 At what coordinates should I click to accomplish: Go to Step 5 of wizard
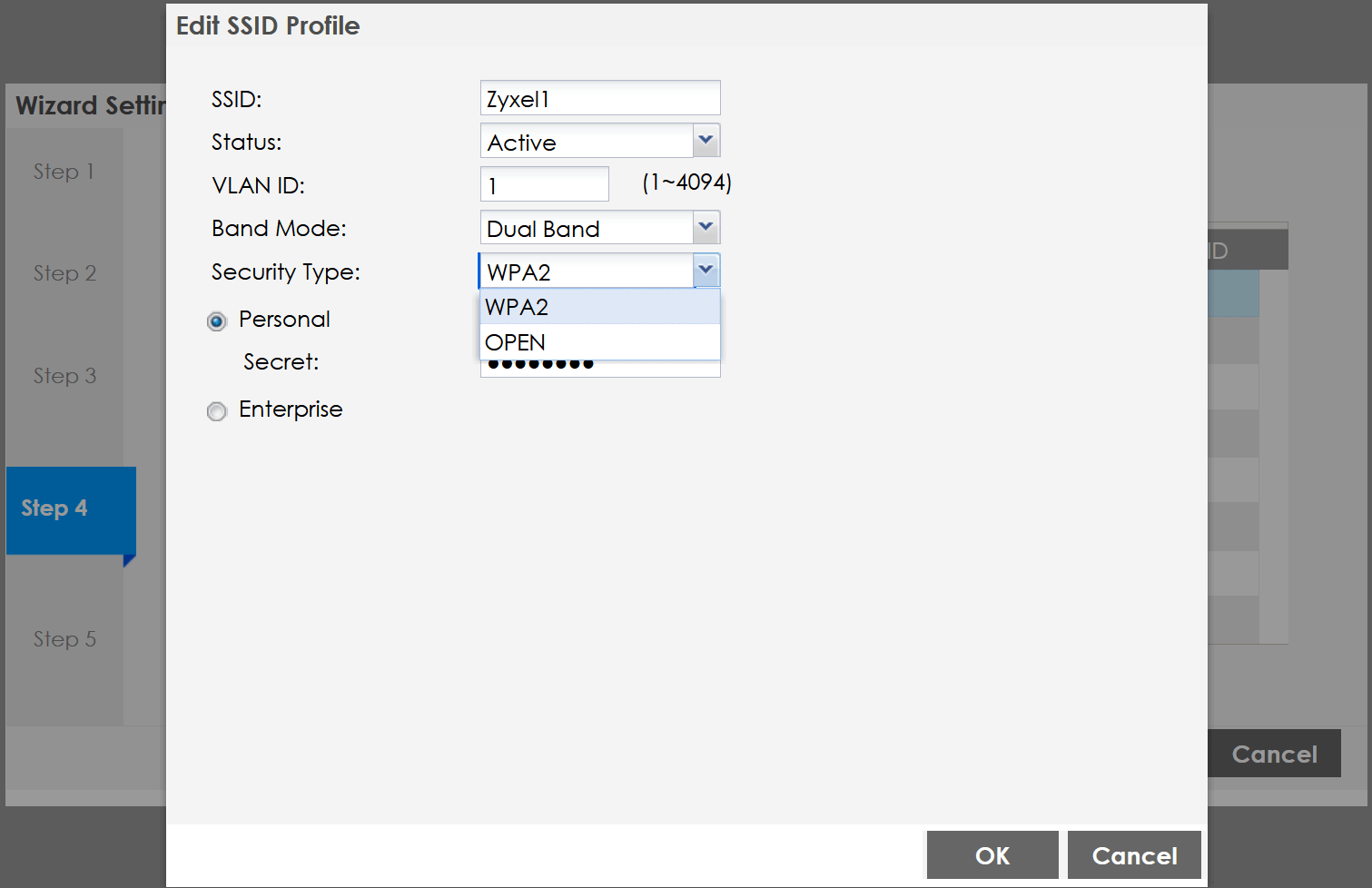(64, 639)
